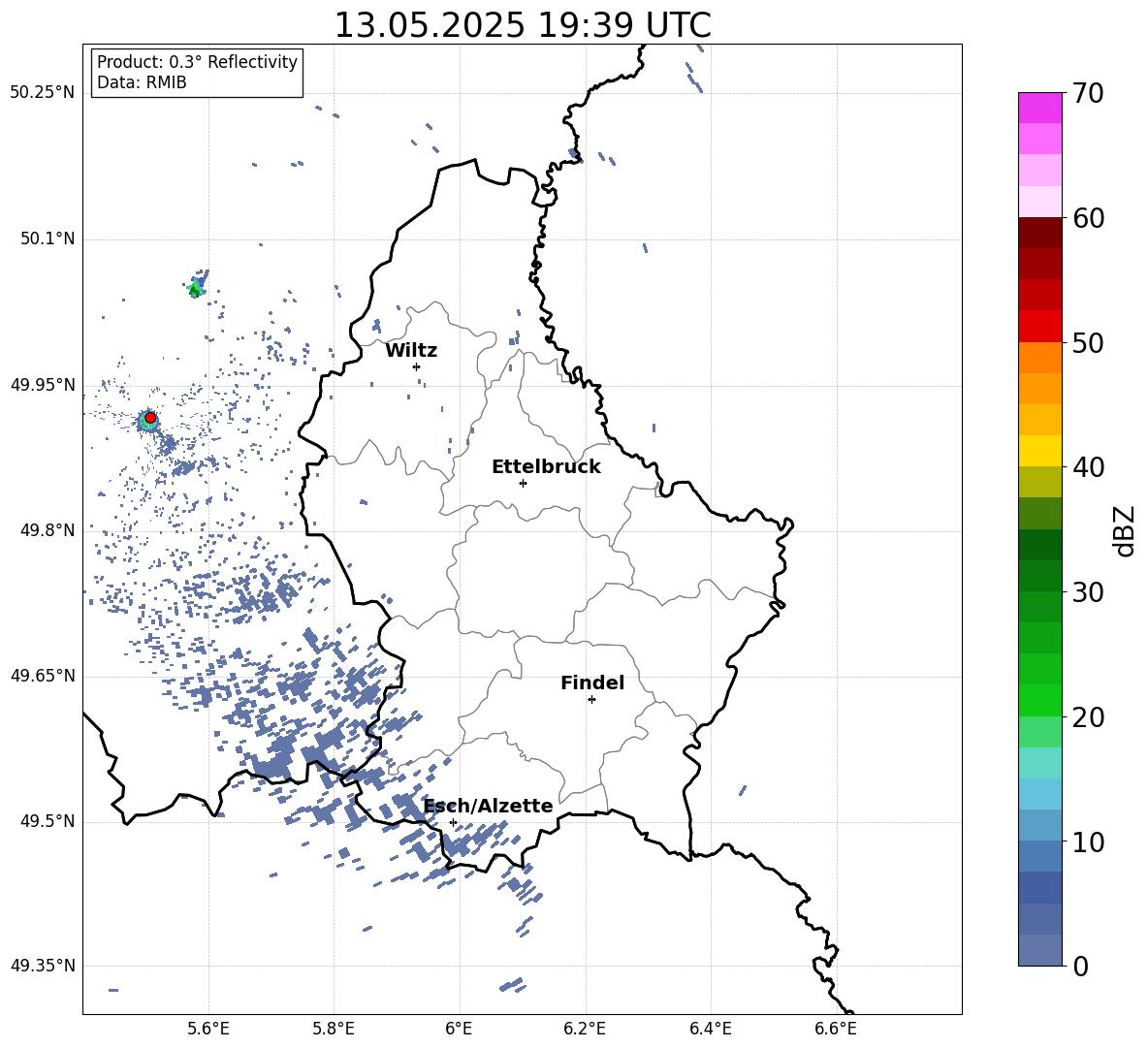1148x1048 pixels.
Task: Click the 10 tick label on colorbar
Action: click(x=1088, y=842)
